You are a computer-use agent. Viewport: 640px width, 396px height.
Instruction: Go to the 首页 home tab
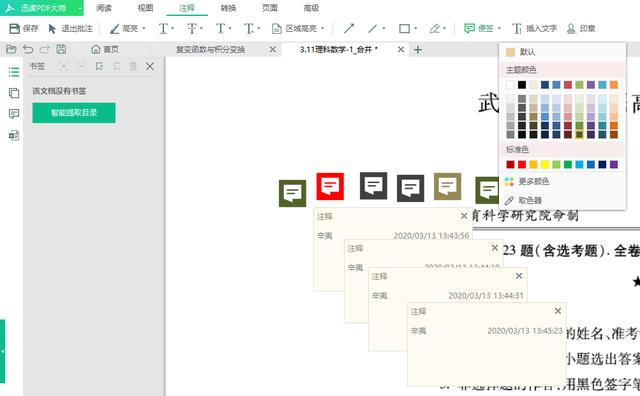click(x=105, y=49)
